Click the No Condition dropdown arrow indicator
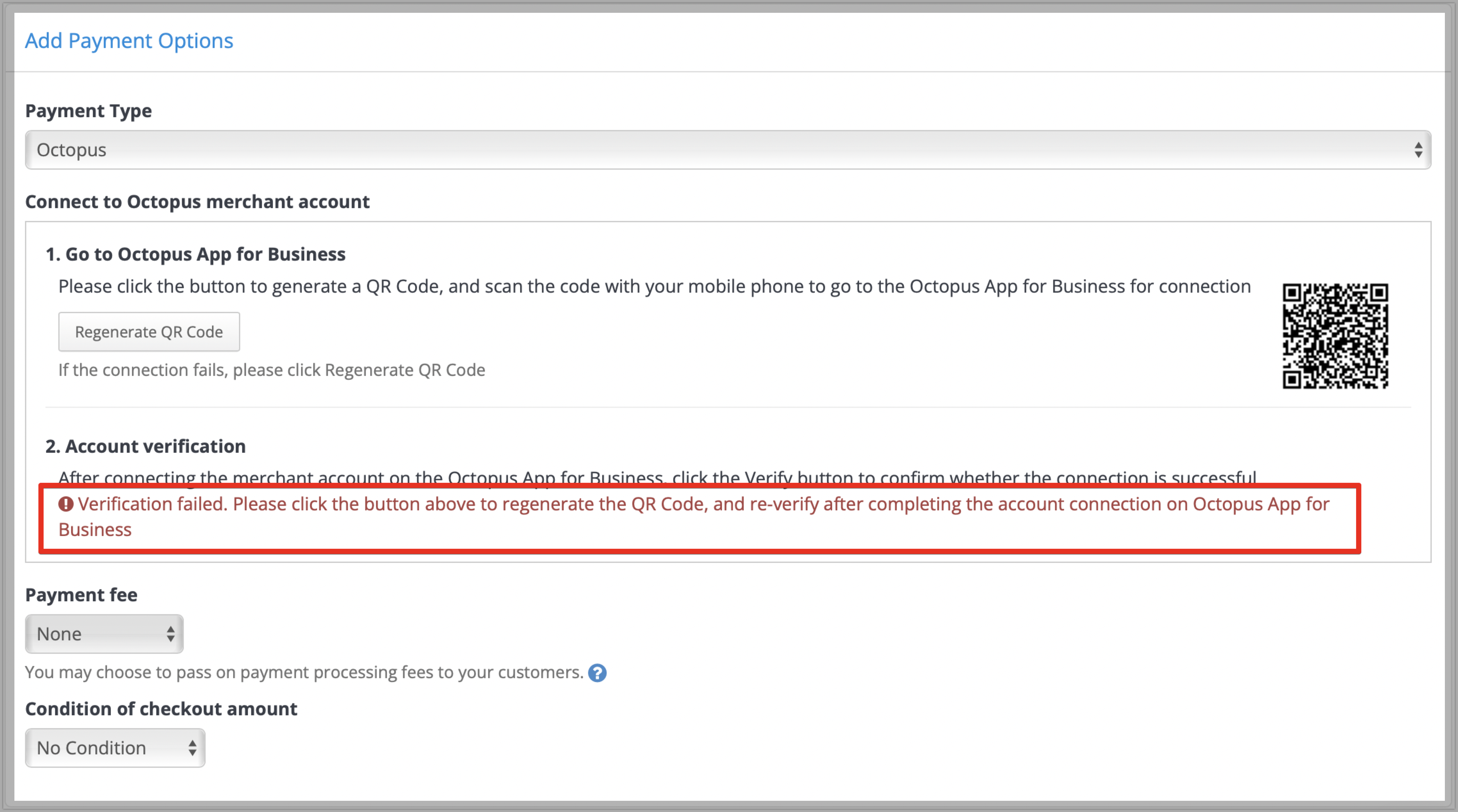 192,748
